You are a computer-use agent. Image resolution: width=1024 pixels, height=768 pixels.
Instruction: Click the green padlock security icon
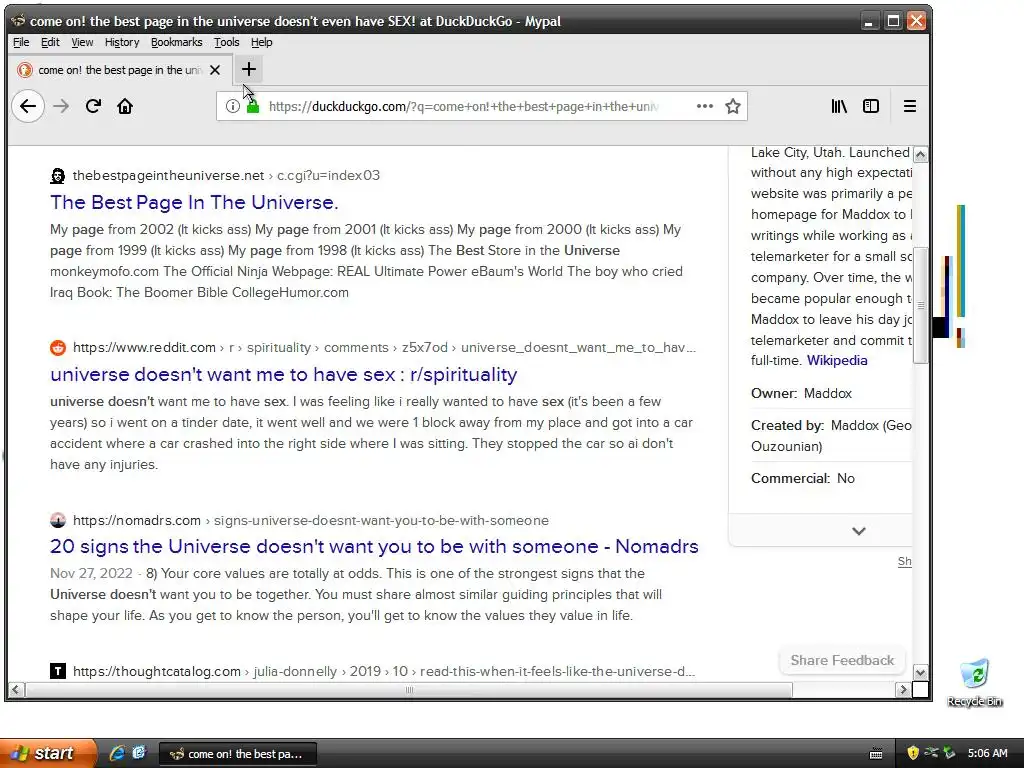[x=253, y=106]
